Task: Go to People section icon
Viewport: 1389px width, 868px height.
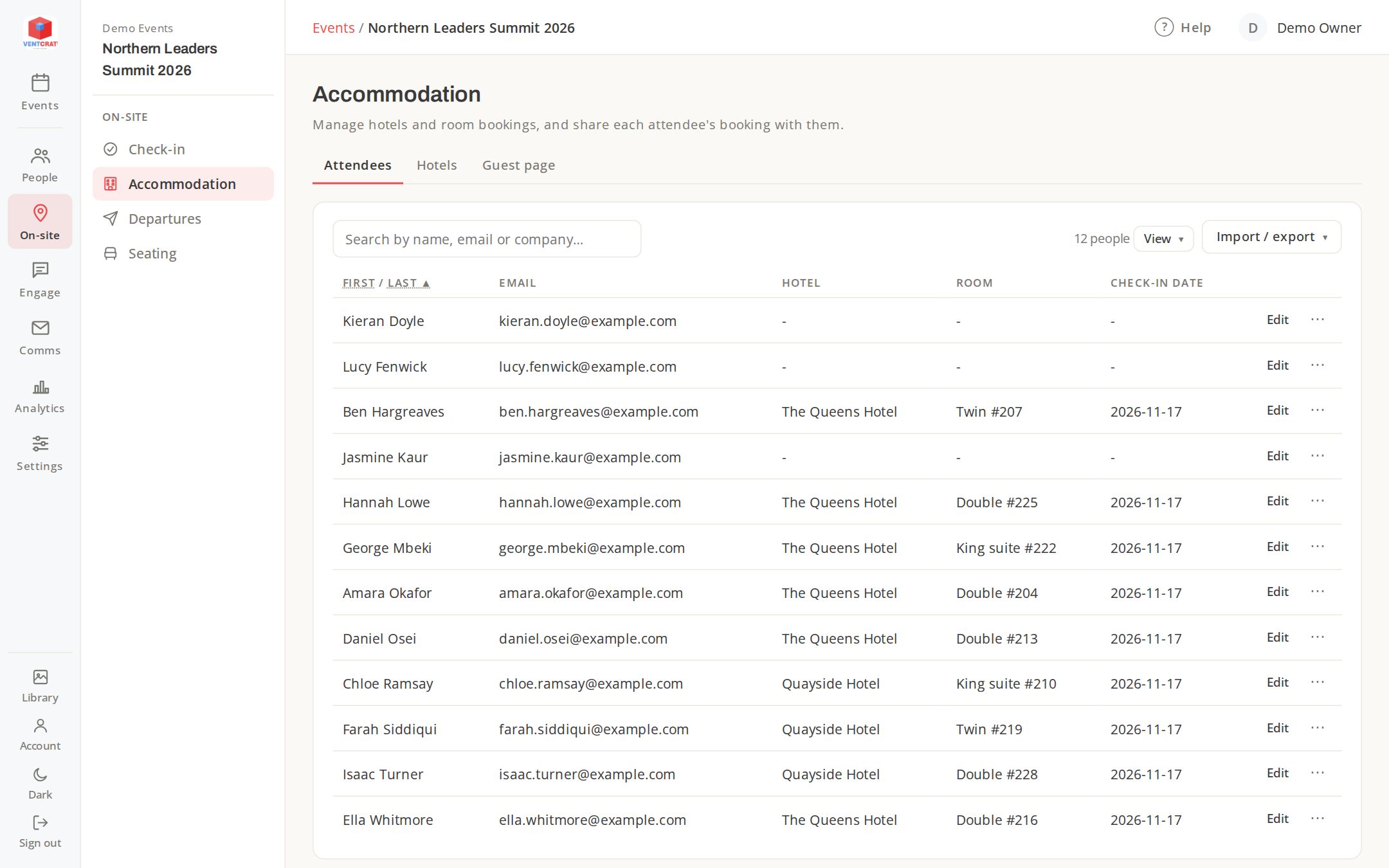Action: coord(40,155)
